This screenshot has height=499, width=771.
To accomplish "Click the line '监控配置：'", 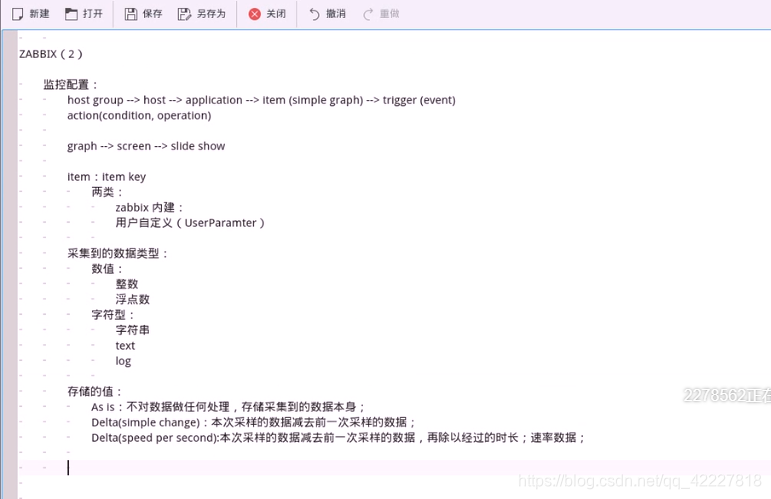I will [x=71, y=85].
